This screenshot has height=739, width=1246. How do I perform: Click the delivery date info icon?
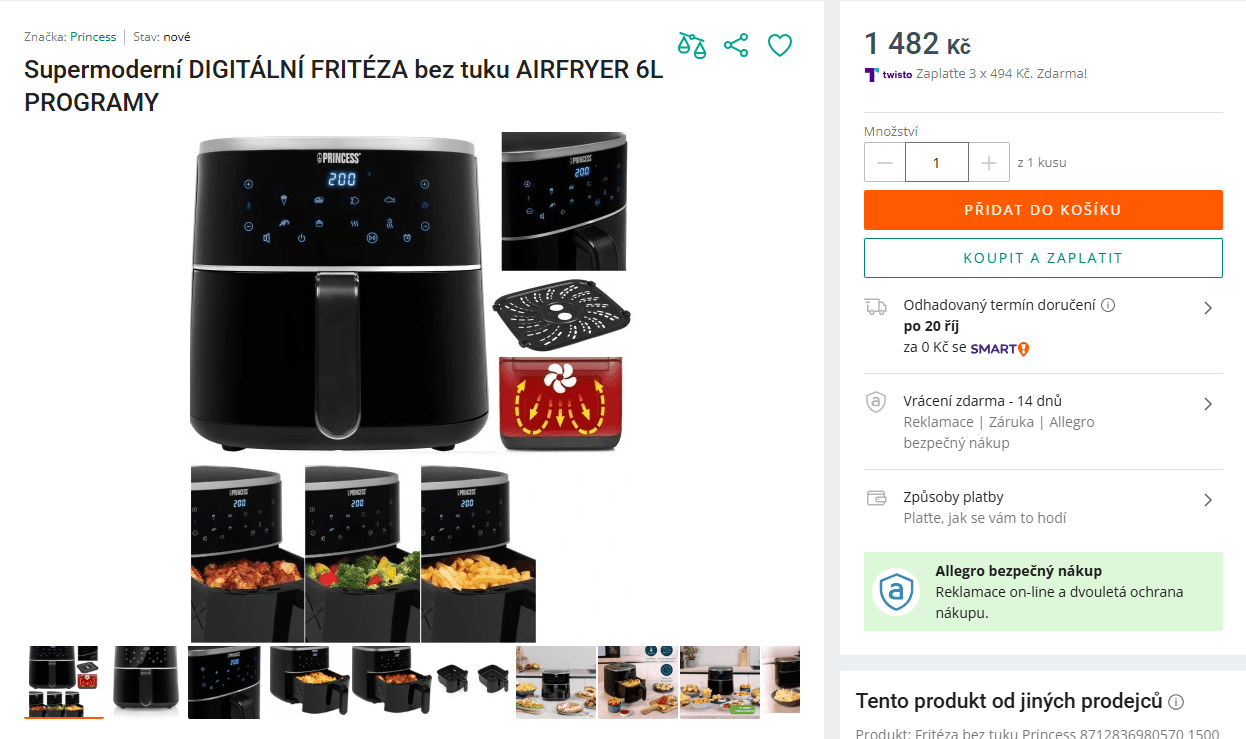[x=1108, y=306]
